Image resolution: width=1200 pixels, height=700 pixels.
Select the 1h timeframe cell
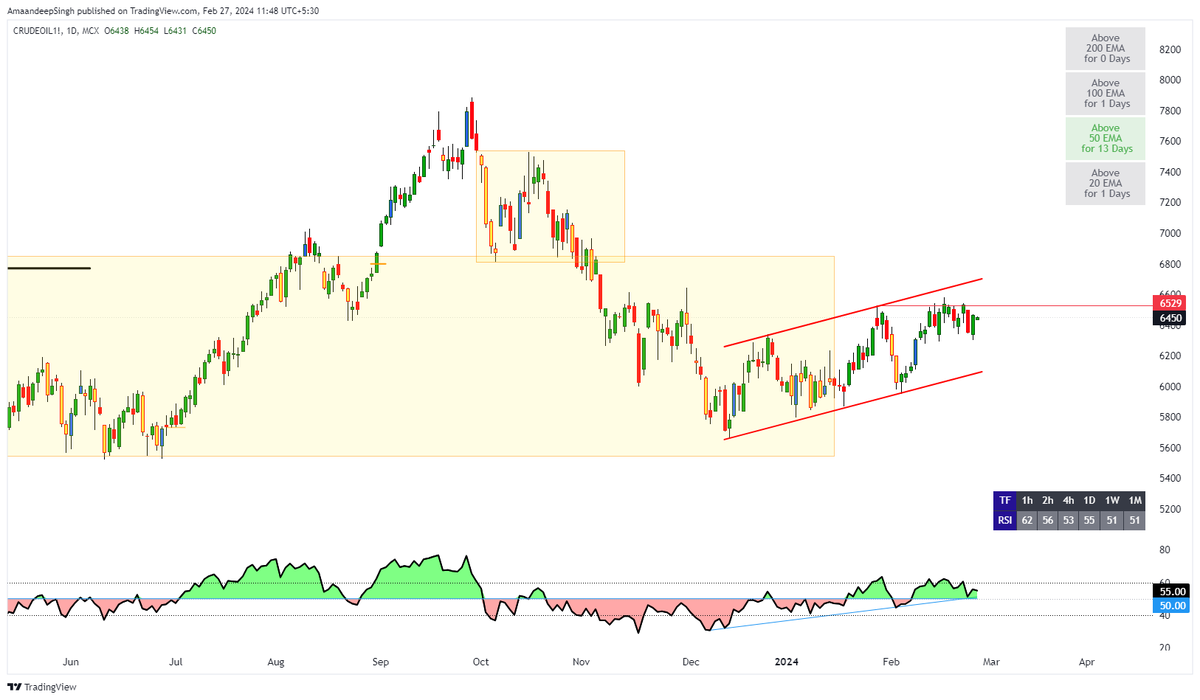tap(1027, 500)
